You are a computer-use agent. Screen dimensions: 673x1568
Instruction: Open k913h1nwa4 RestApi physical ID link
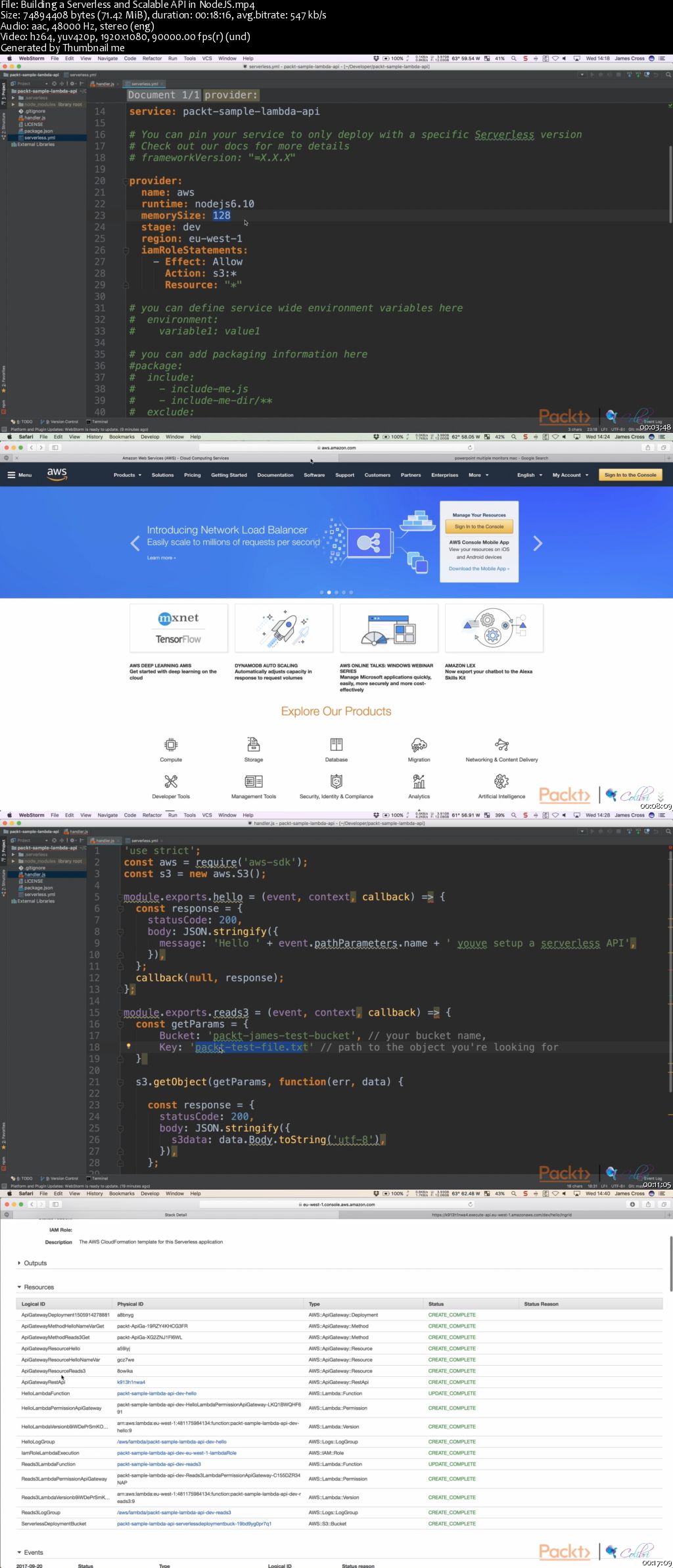point(131,1382)
